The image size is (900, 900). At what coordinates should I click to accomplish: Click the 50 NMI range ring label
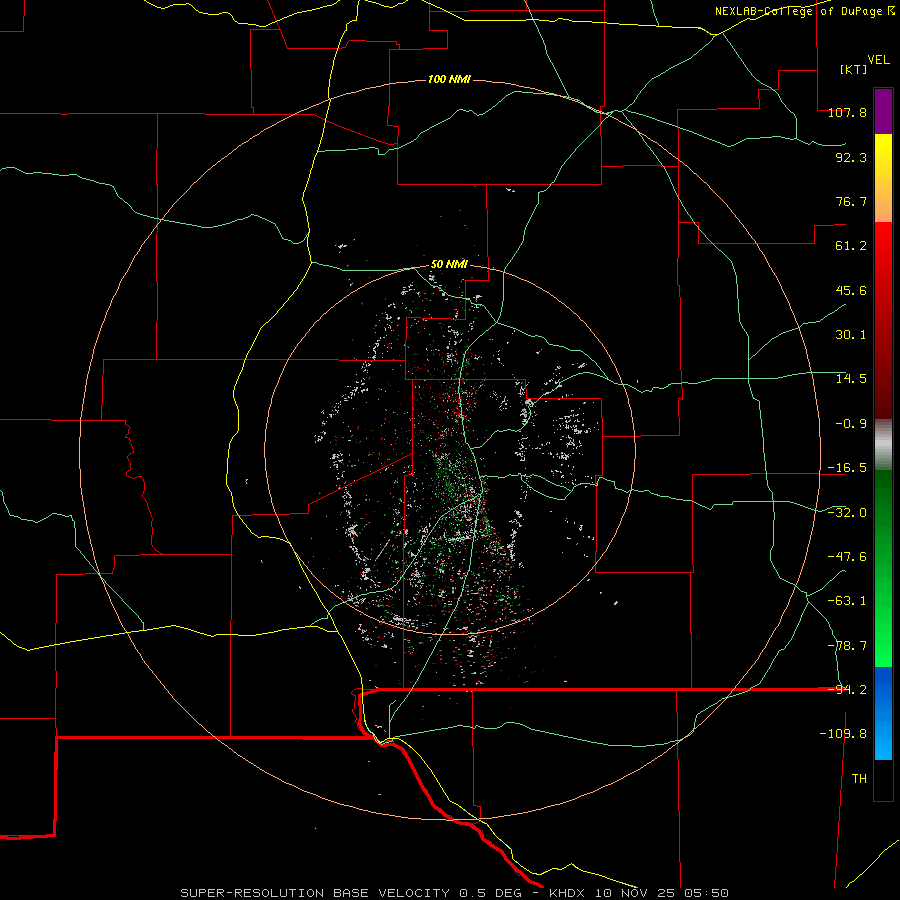tap(449, 265)
